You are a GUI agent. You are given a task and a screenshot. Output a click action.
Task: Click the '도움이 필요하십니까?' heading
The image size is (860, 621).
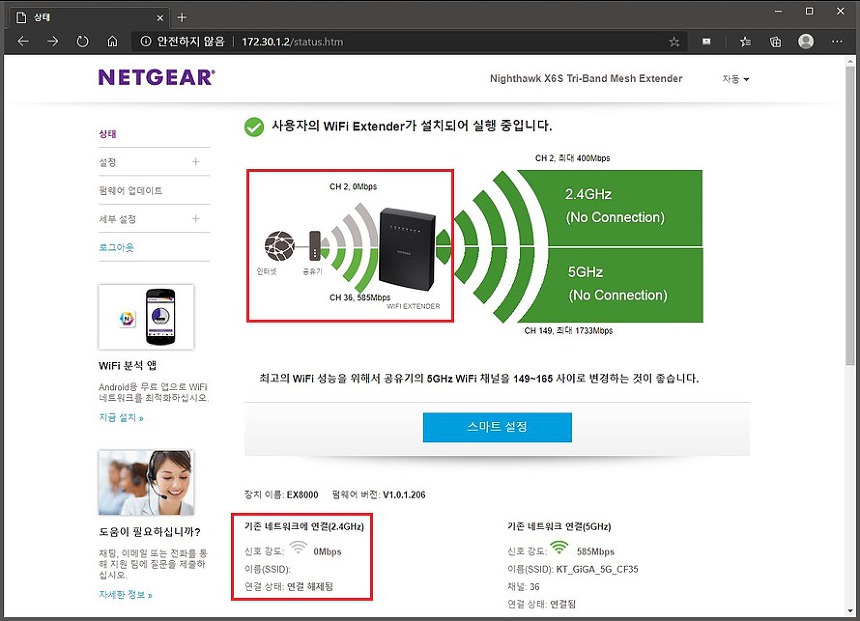tap(150, 532)
